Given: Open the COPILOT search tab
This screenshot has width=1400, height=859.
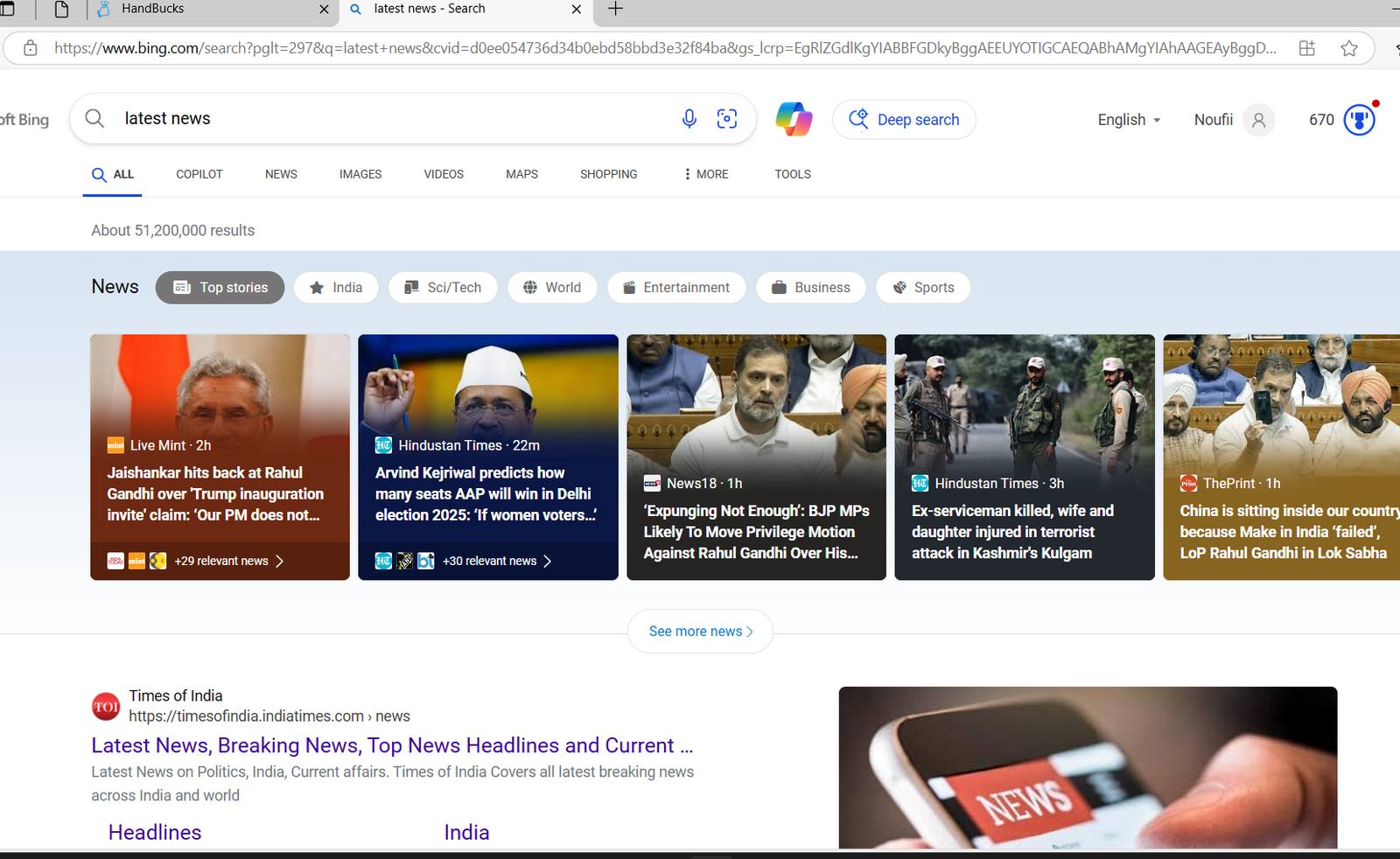Looking at the screenshot, I should 199,174.
